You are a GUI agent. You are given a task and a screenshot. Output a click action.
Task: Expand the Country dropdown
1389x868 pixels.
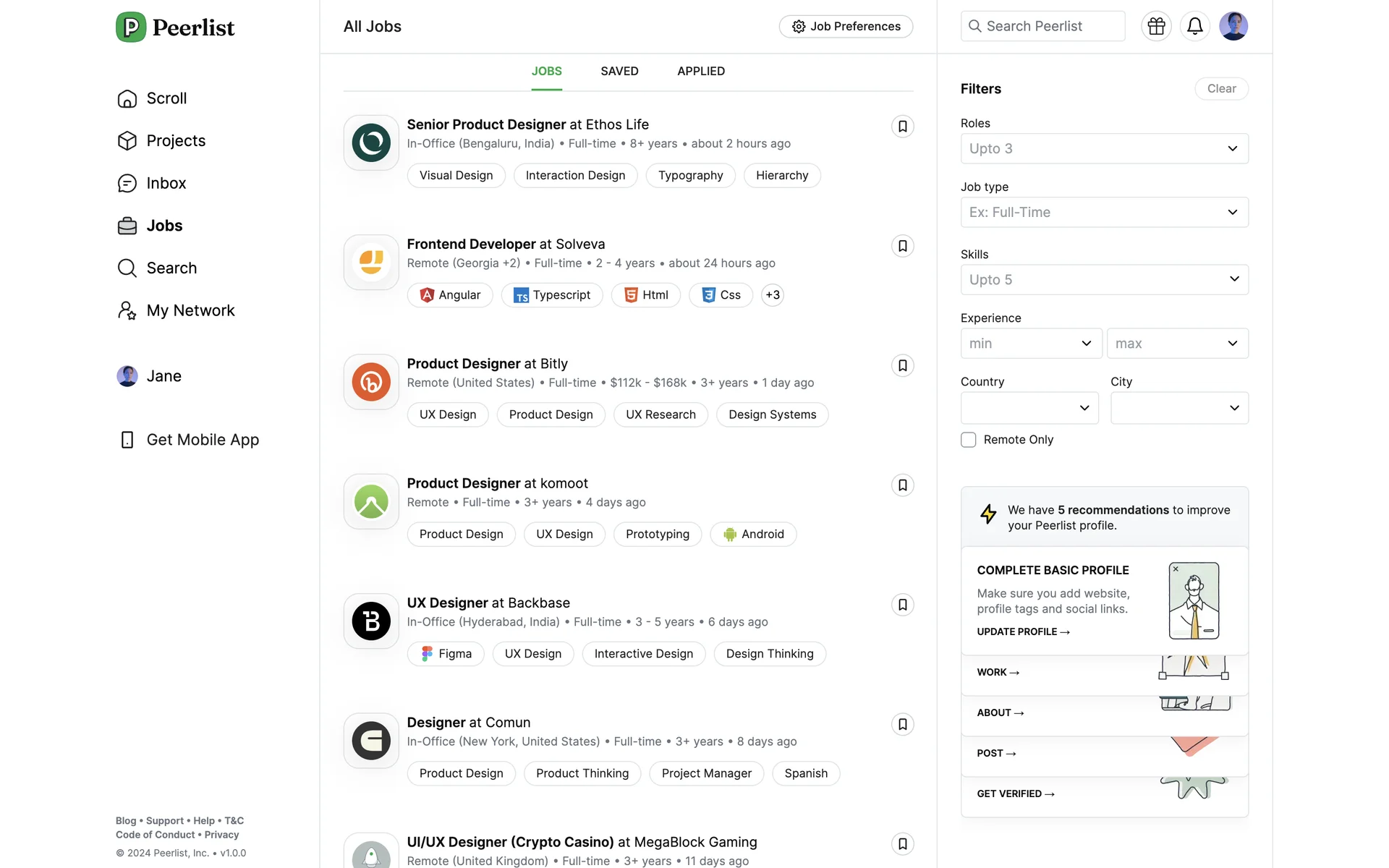point(1029,408)
